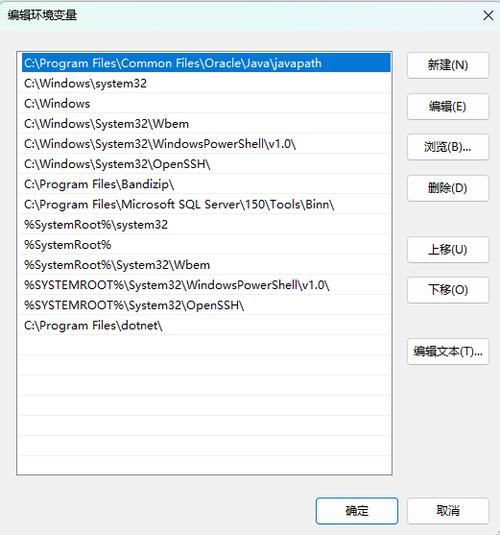Open the 浏览(B)... folder browser

point(448,147)
